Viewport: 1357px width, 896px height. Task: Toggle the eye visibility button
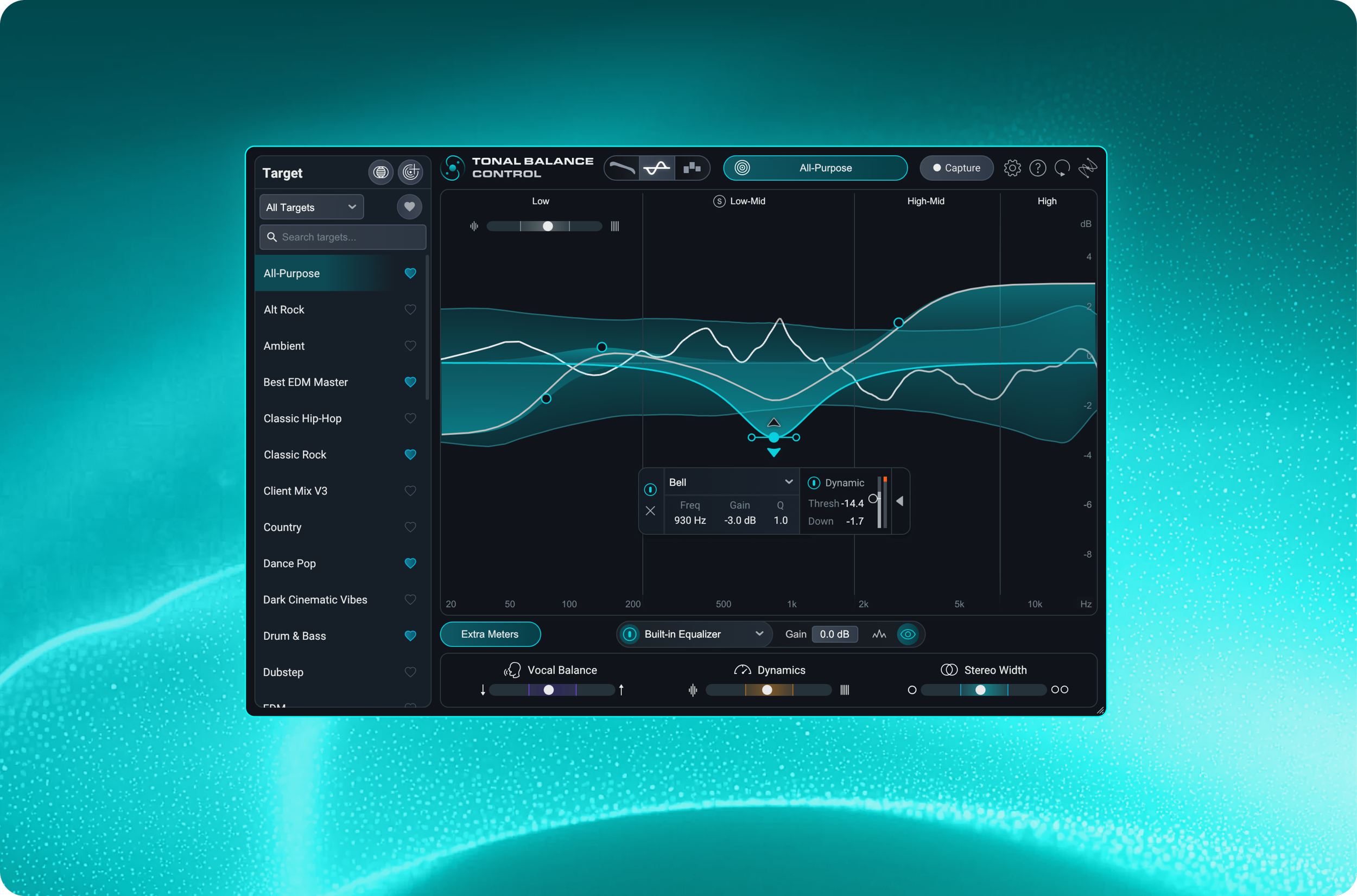point(908,634)
